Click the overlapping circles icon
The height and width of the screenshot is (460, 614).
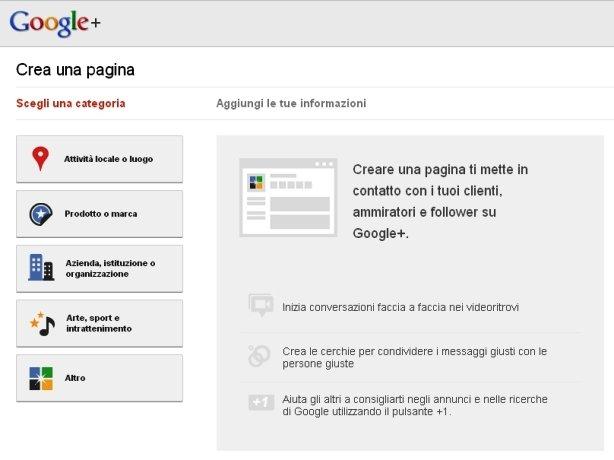[x=259, y=355]
